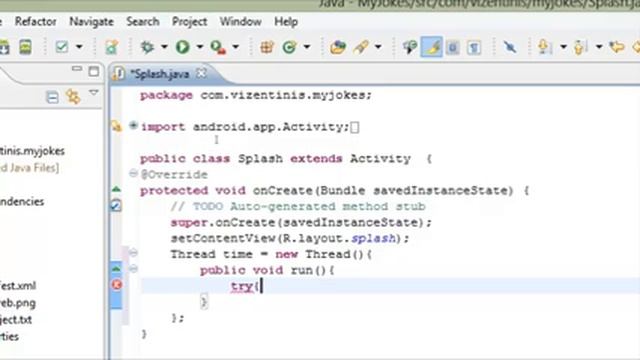
Task: Toggle Block Selection Mode icon
Action: (453, 48)
